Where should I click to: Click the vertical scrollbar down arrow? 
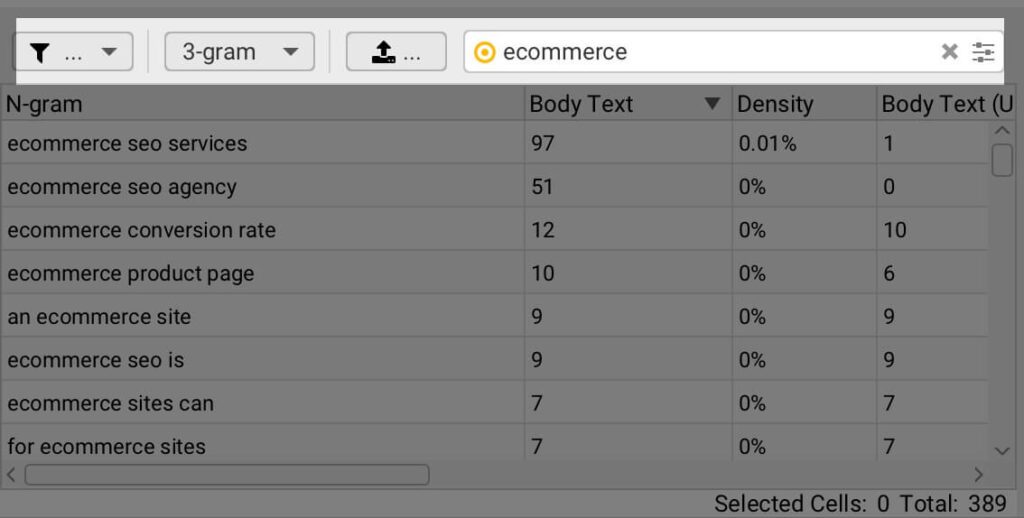click(x=1002, y=450)
